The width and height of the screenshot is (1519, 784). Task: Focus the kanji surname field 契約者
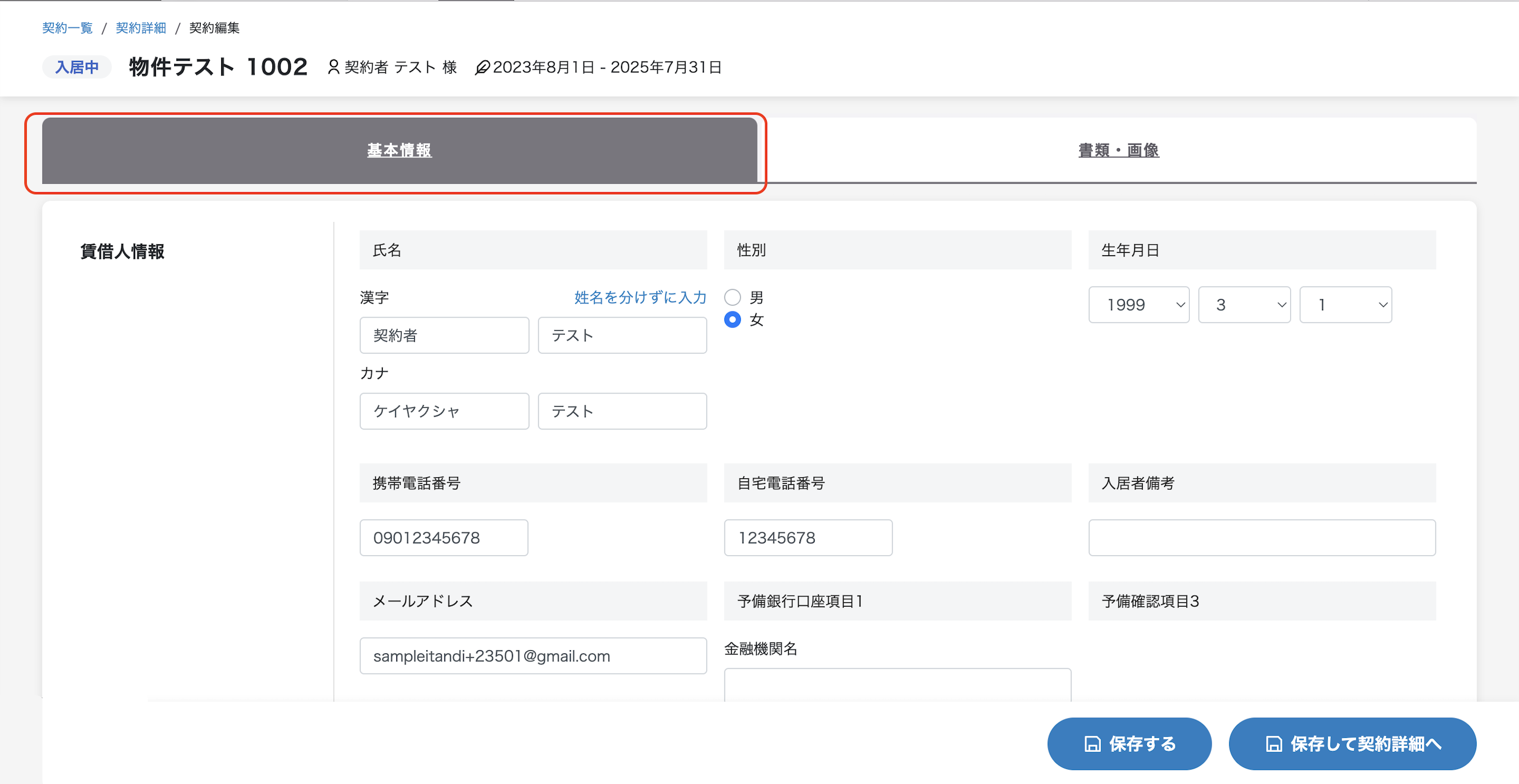444,335
